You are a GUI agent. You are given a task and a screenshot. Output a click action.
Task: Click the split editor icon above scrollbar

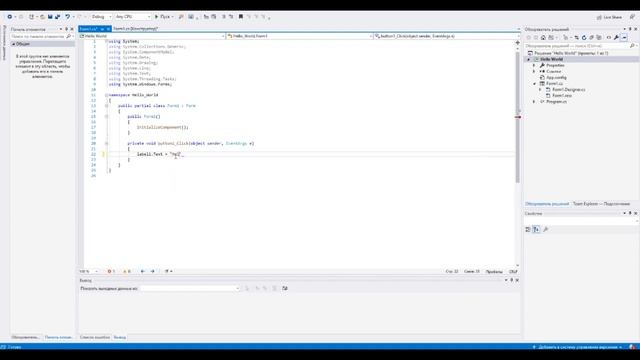(518, 42)
